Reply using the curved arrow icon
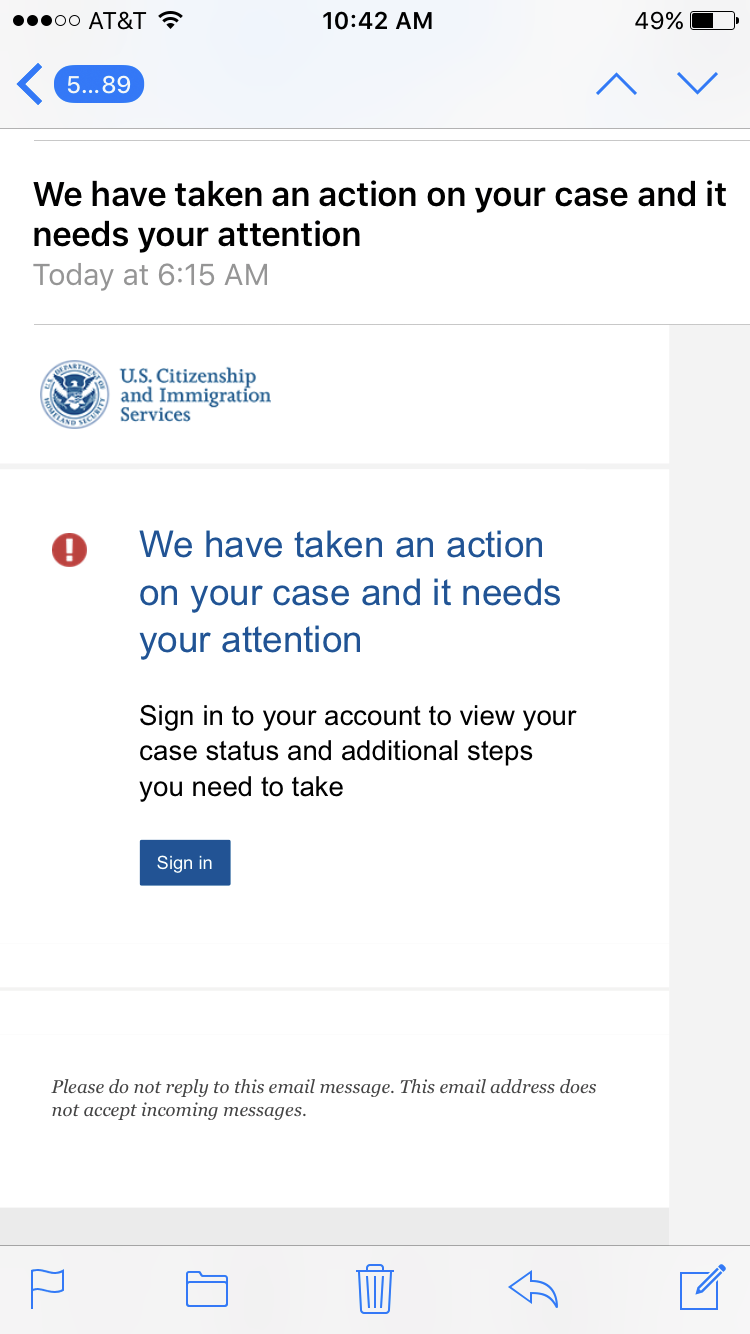This screenshot has width=750, height=1334. (x=533, y=1288)
